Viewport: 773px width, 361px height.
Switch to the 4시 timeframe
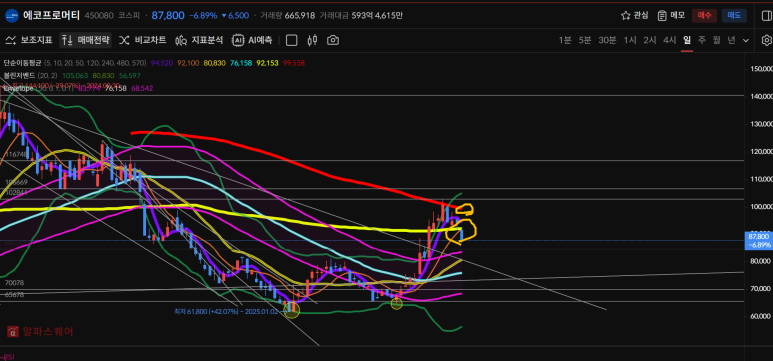pos(669,40)
